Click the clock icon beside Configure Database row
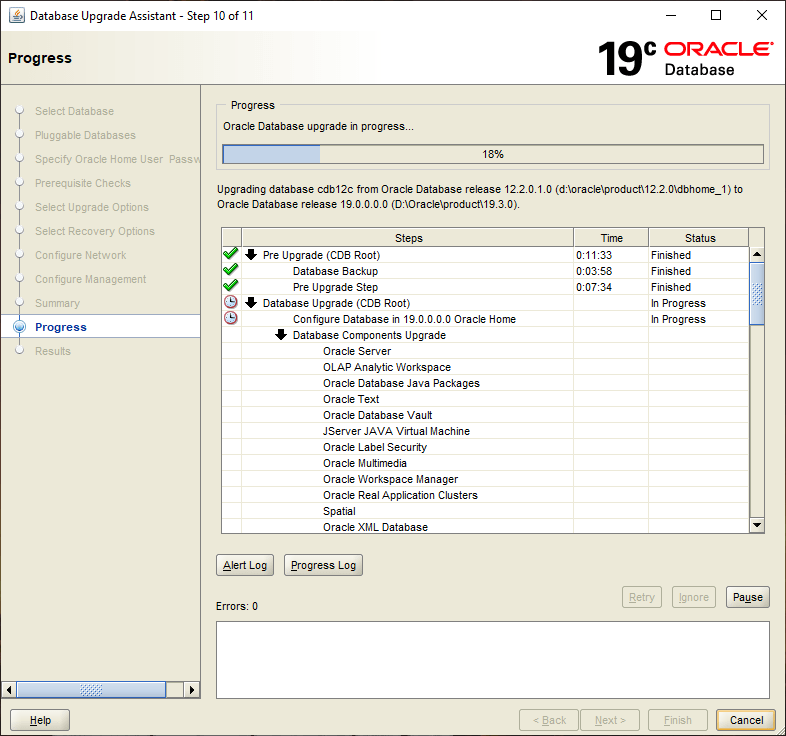This screenshot has width=786, height=736. point(231,318)
